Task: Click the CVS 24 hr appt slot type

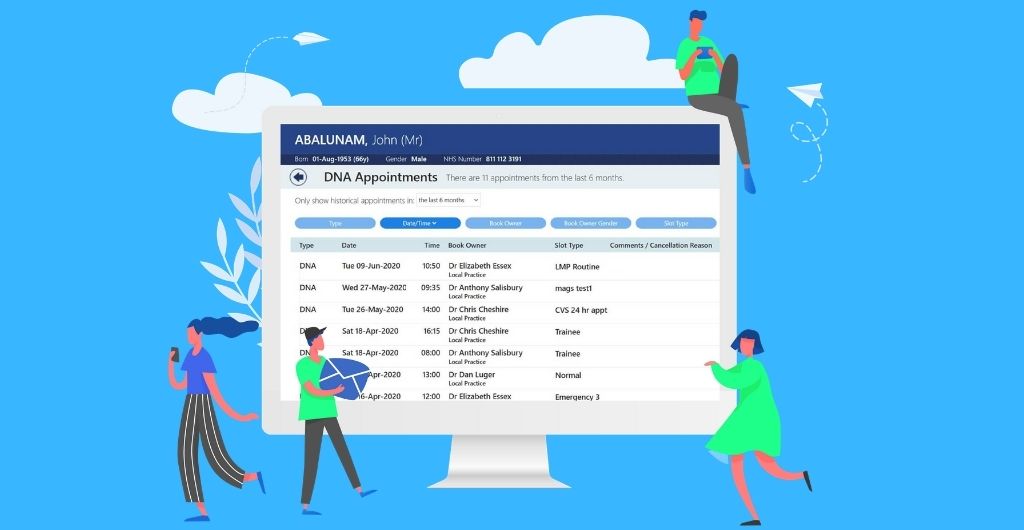Action: 581,310
